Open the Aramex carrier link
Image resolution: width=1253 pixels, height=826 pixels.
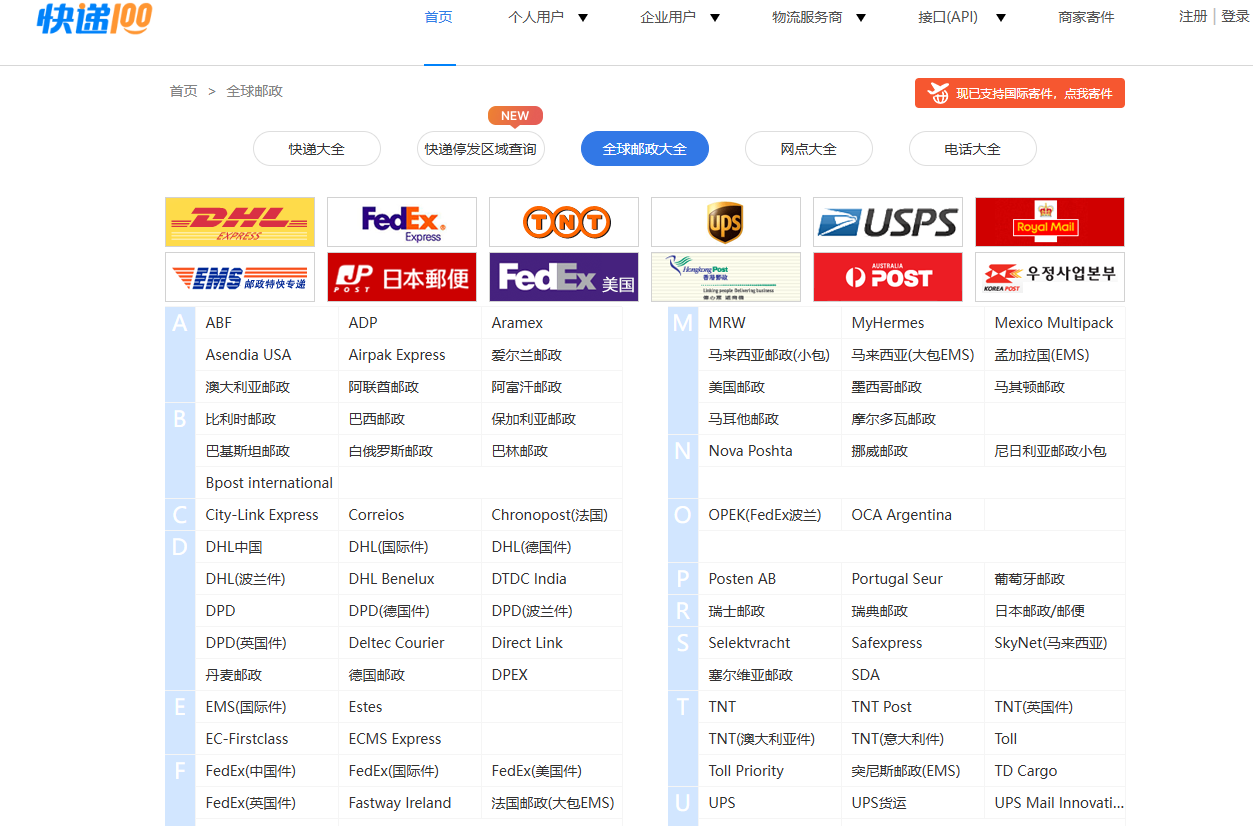coord(517,323)
